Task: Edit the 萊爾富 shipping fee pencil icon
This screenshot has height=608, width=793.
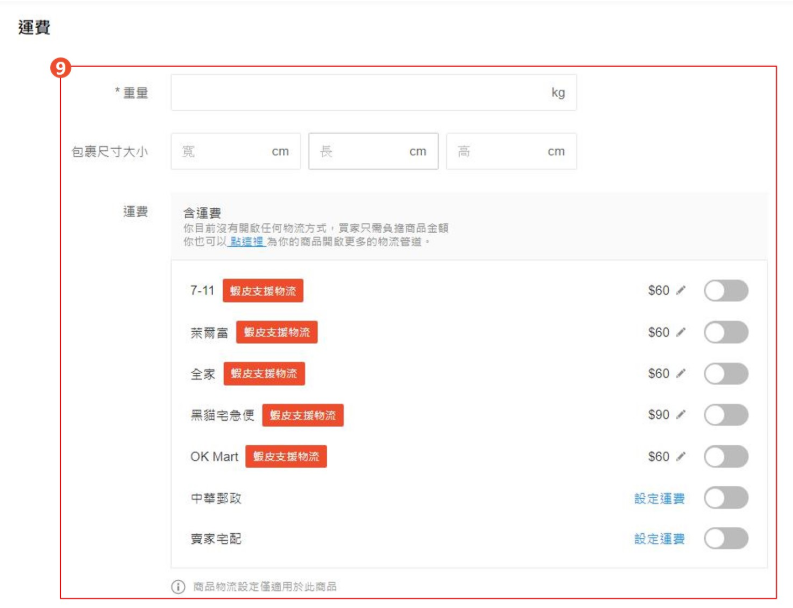Action: pos(681,332)
